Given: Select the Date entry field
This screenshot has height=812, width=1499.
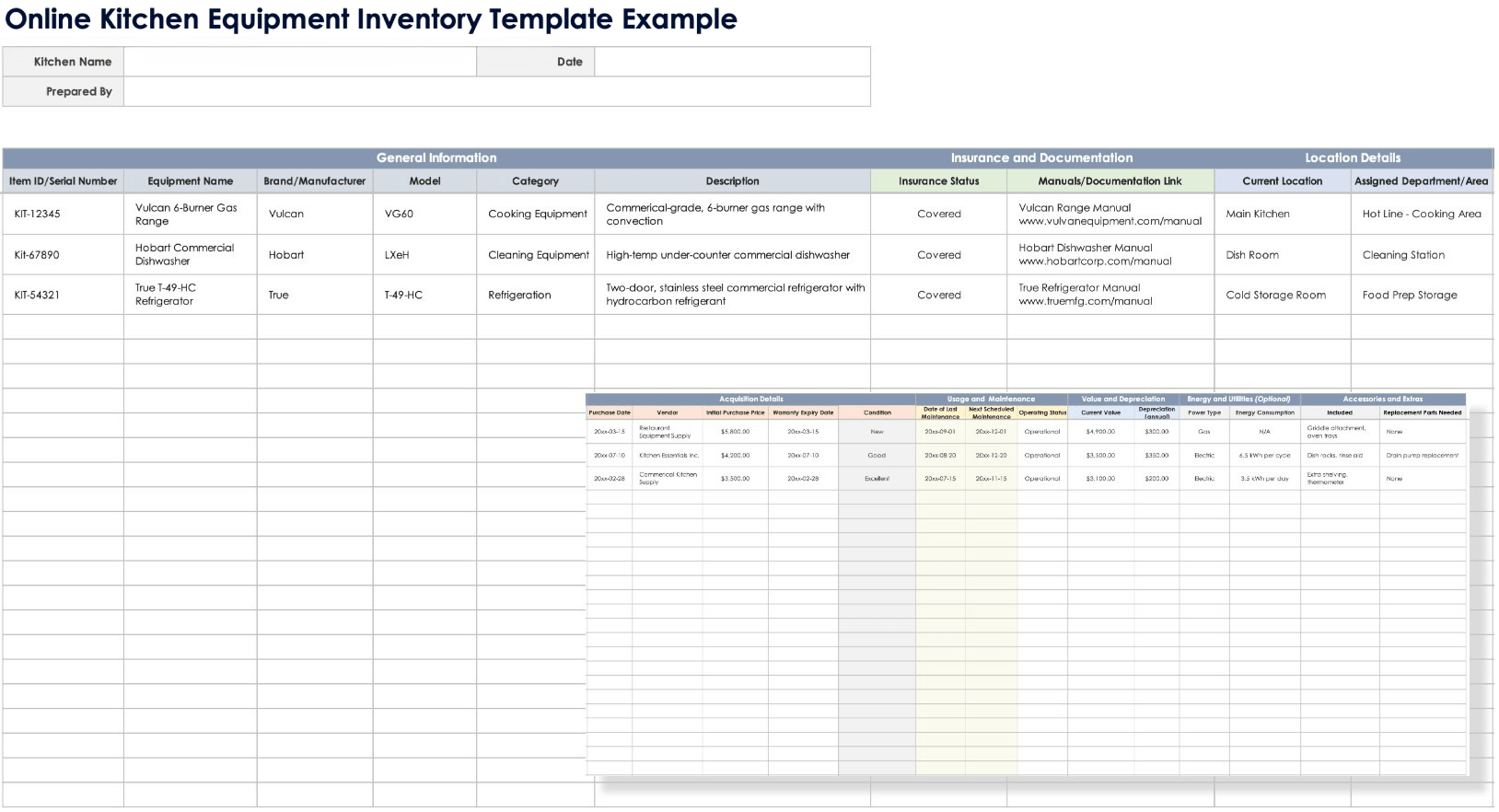Looking at the screenshot, I should [732, 62].
